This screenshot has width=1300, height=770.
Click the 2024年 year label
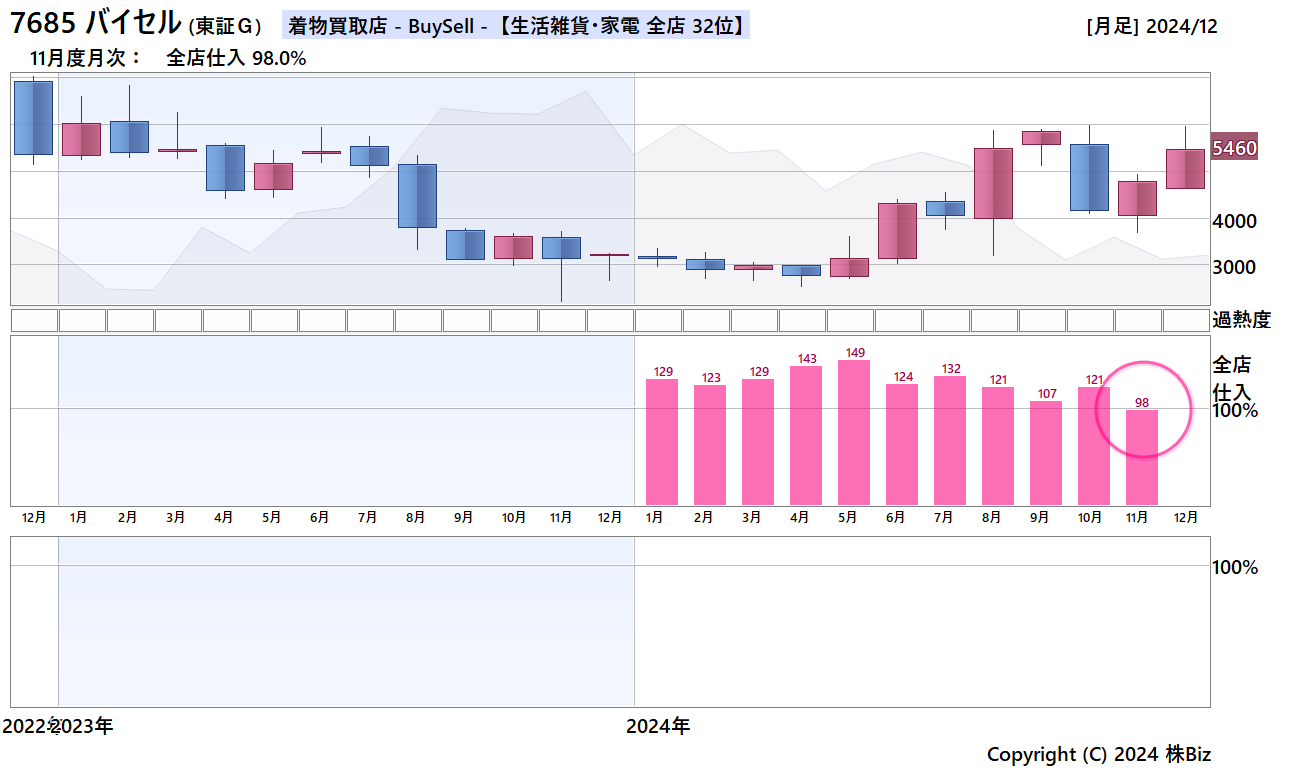click(658, 726)
